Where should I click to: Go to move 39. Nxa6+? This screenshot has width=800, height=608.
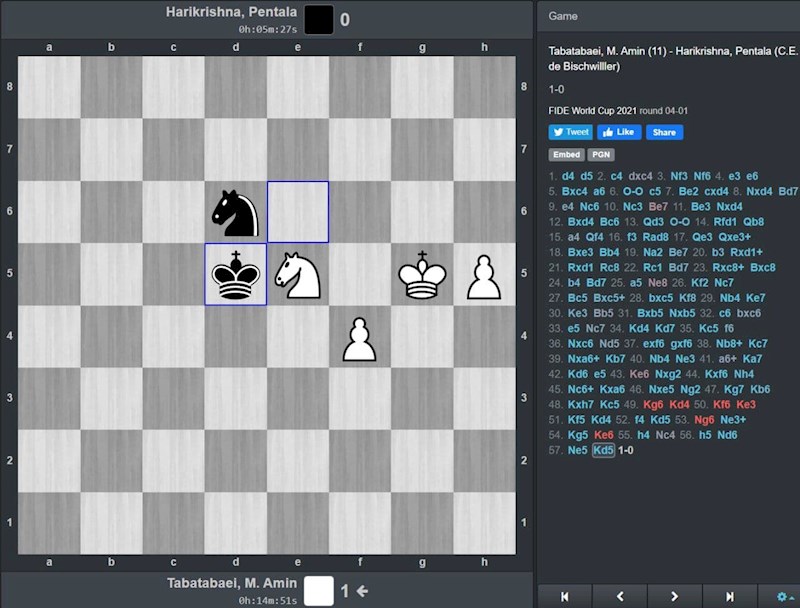tap(585, 359)
